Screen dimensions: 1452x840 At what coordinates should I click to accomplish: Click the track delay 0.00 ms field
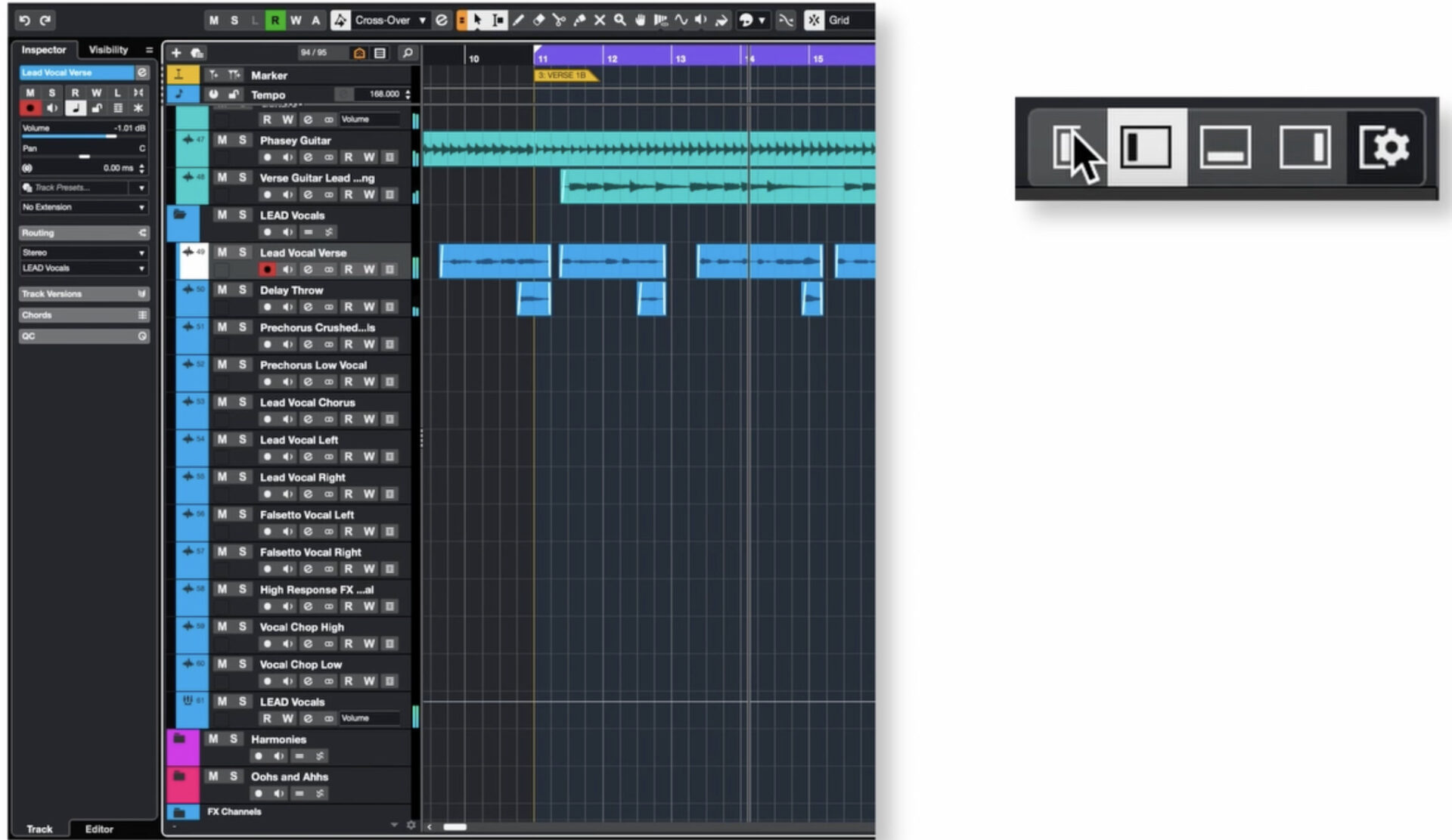click(x=117, y=168)
